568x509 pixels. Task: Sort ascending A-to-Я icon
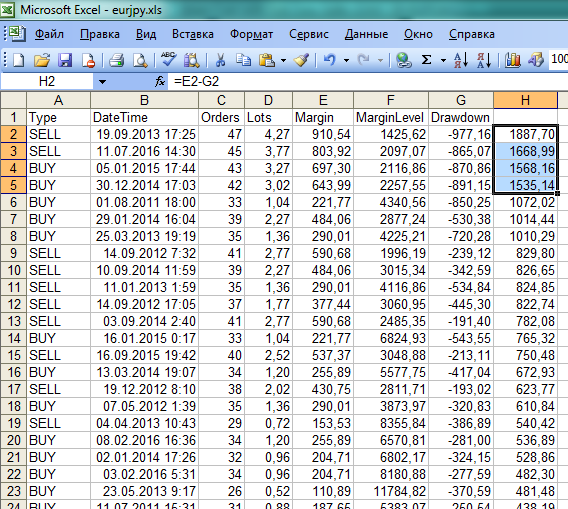coord(461,60)
